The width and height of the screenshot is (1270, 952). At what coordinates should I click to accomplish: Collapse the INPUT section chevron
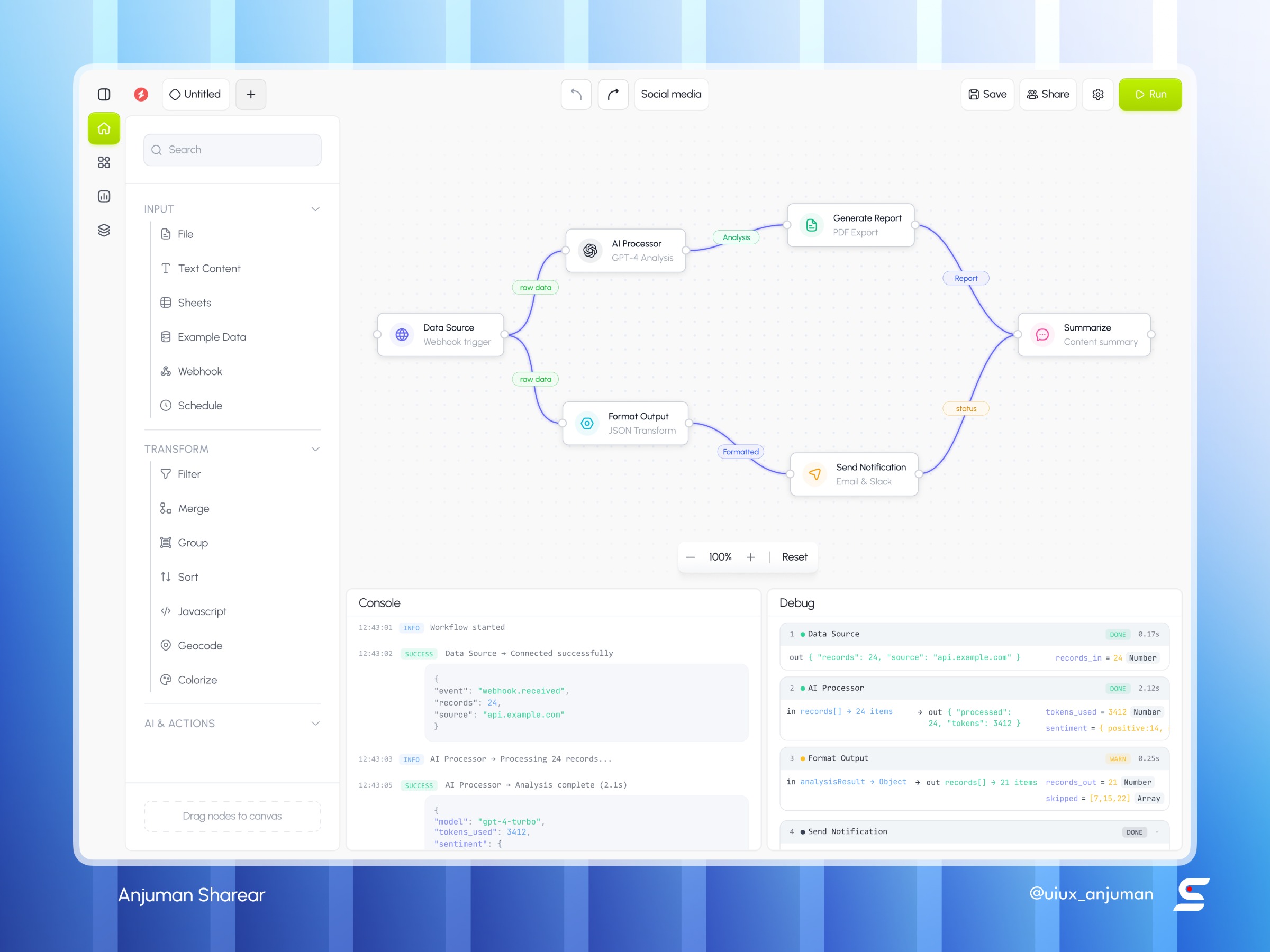point(315,209)
